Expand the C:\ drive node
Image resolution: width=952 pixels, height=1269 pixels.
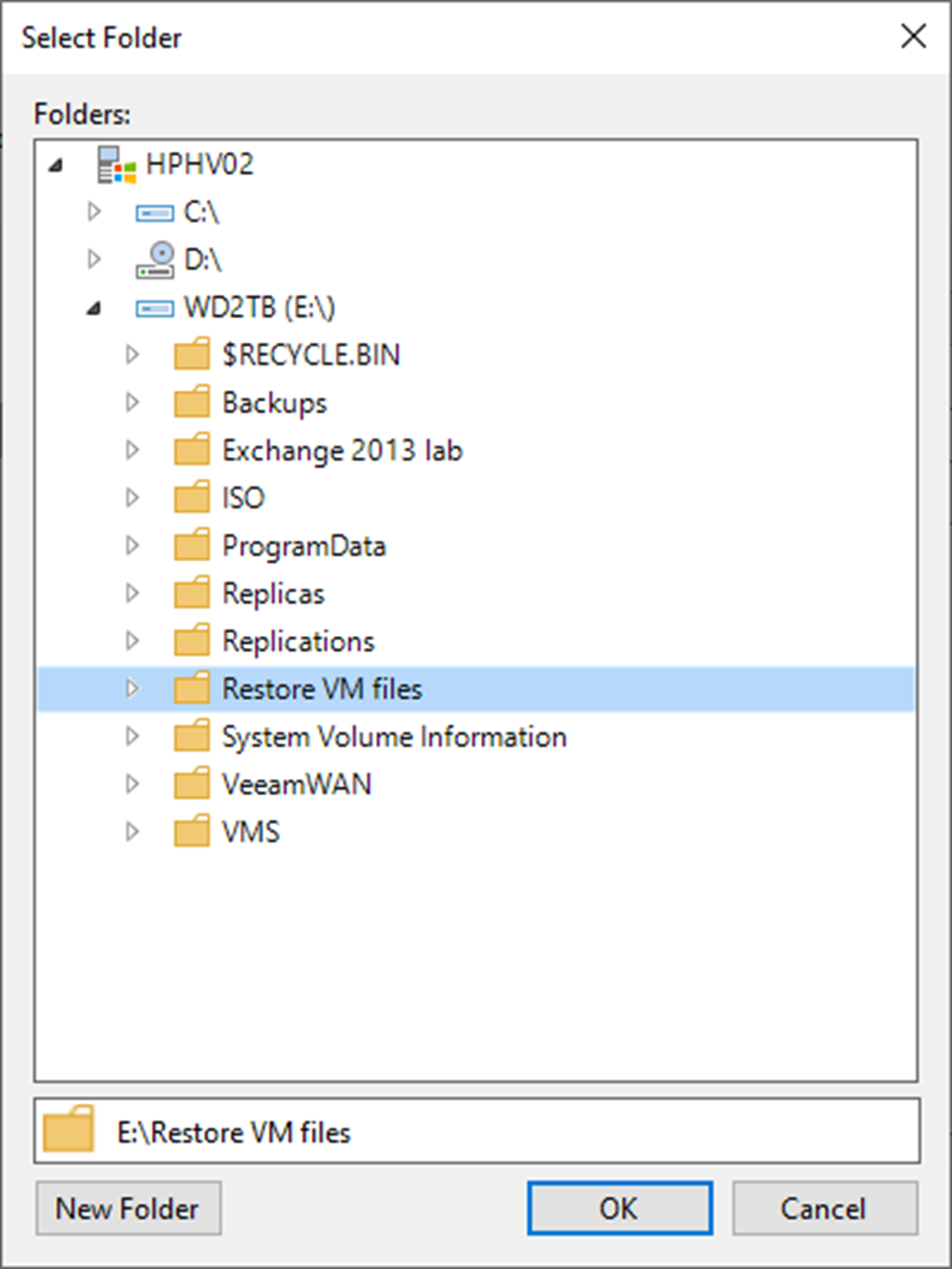(x=94, y=211)
